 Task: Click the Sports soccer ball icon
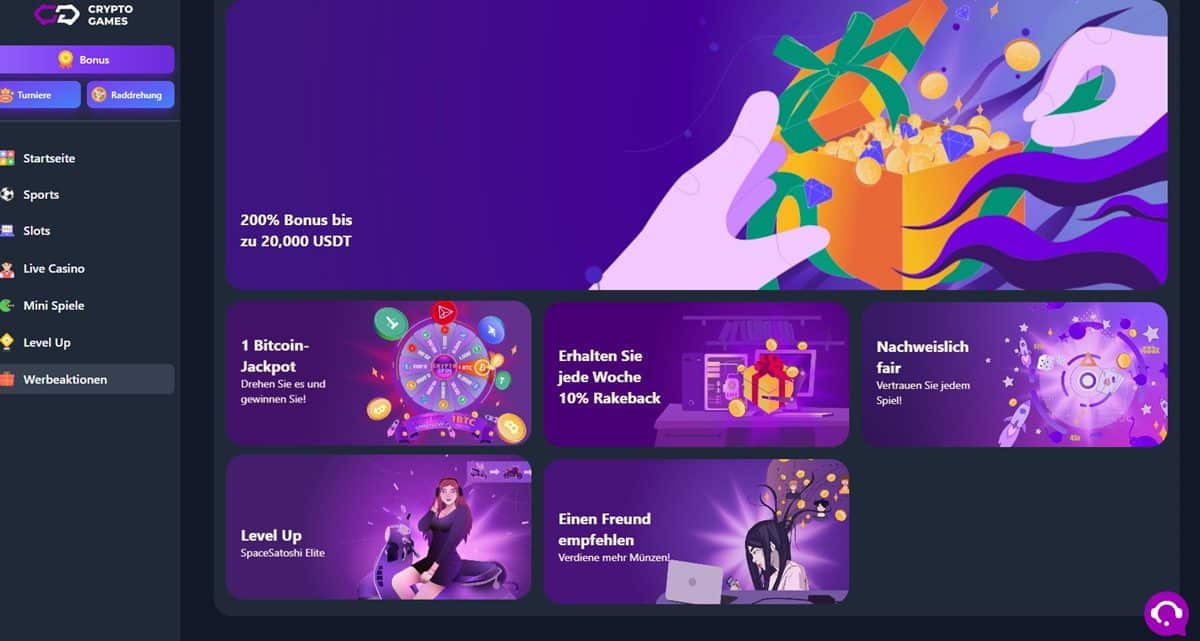point(7,194)
